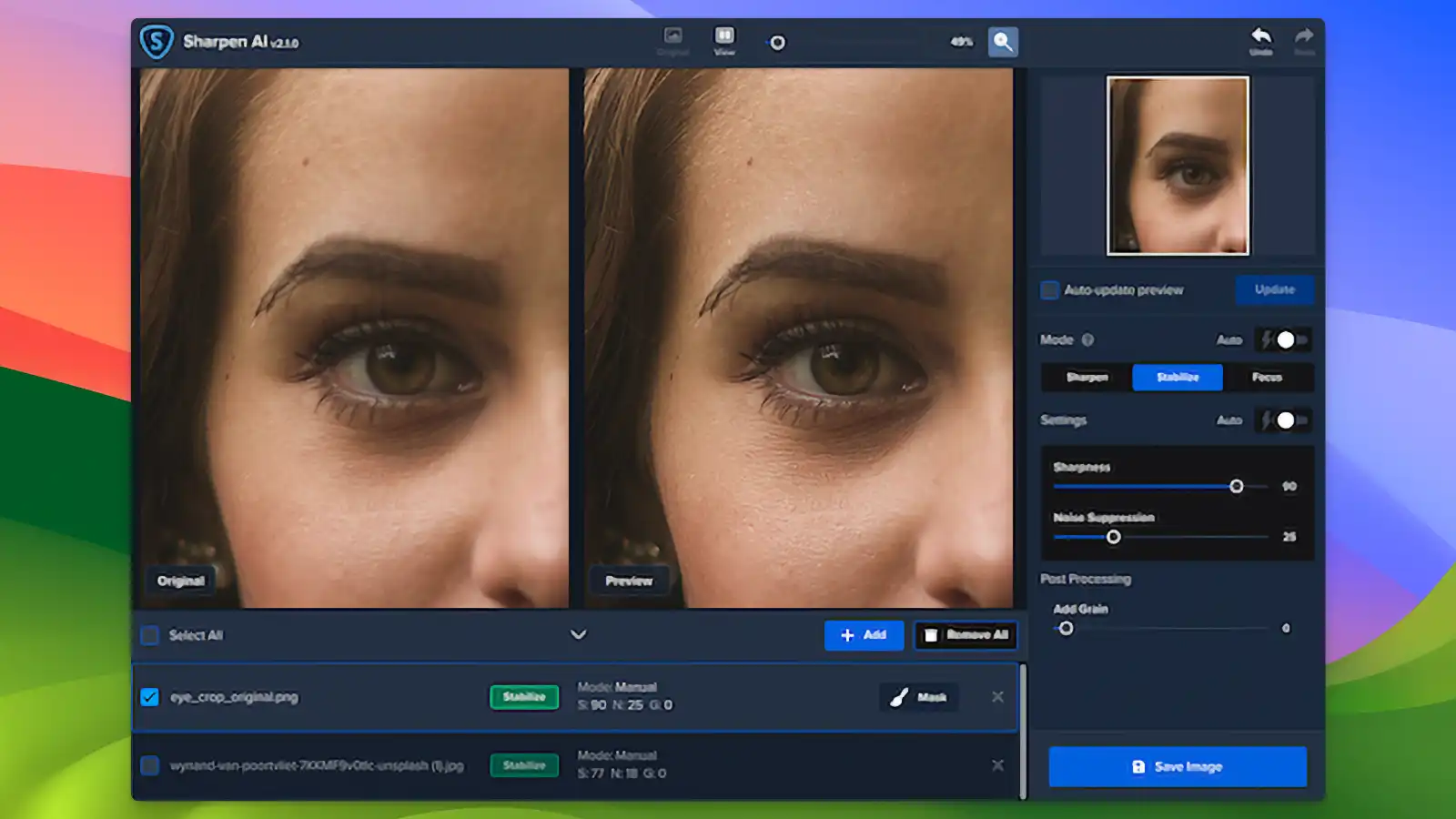1456x819 pixels.
Task: Toggle the Mode Auto switch
Action: tap(1283, 339)
